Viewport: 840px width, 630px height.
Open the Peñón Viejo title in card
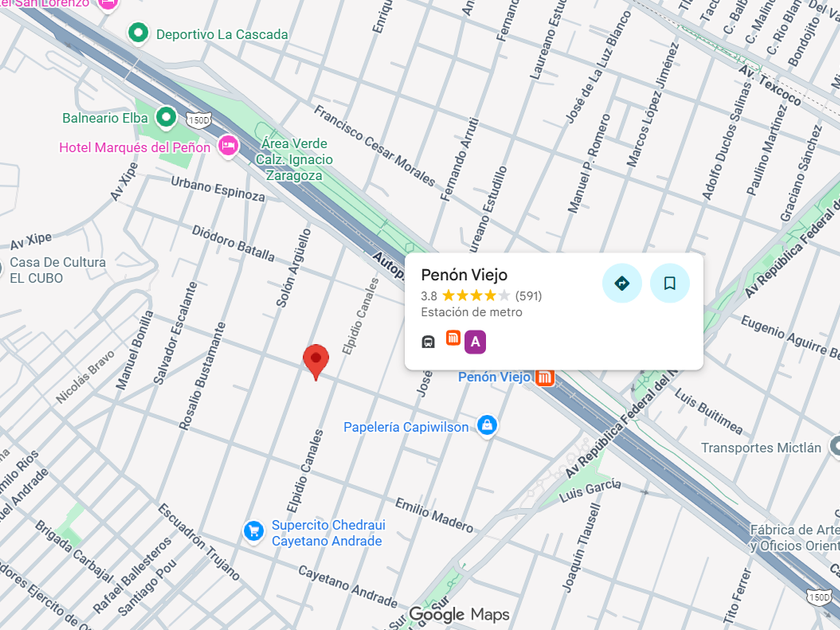tap(464, 275)
